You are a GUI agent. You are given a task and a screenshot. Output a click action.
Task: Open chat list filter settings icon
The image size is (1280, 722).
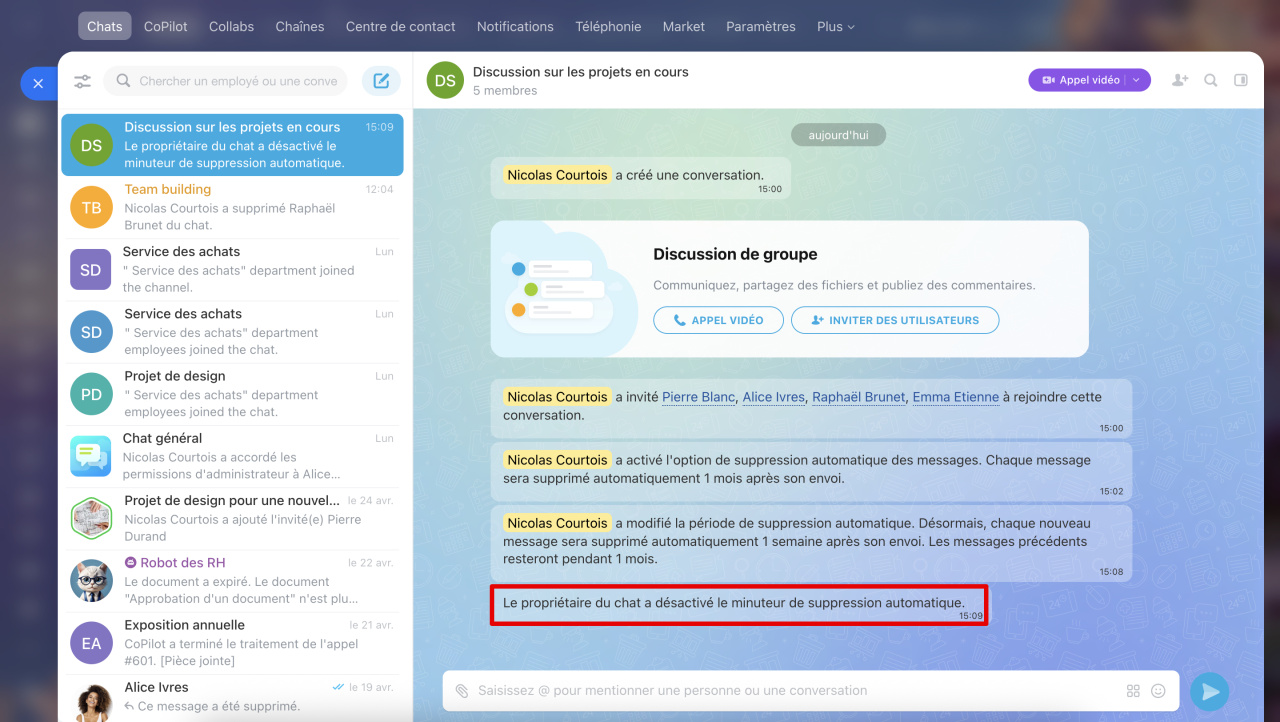point(82,81)
